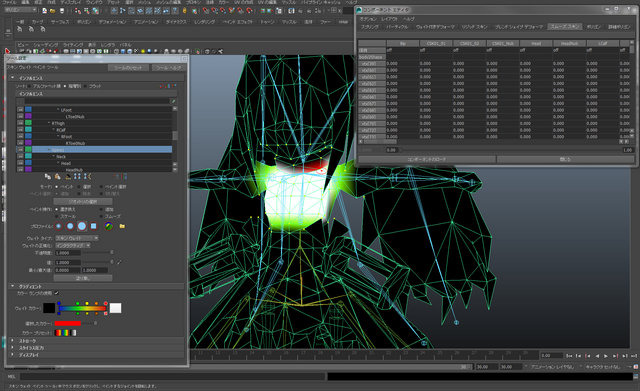Screen dimensions: 640x391
Task: Open the normalize weights dropdown
Action: point(73,245)
